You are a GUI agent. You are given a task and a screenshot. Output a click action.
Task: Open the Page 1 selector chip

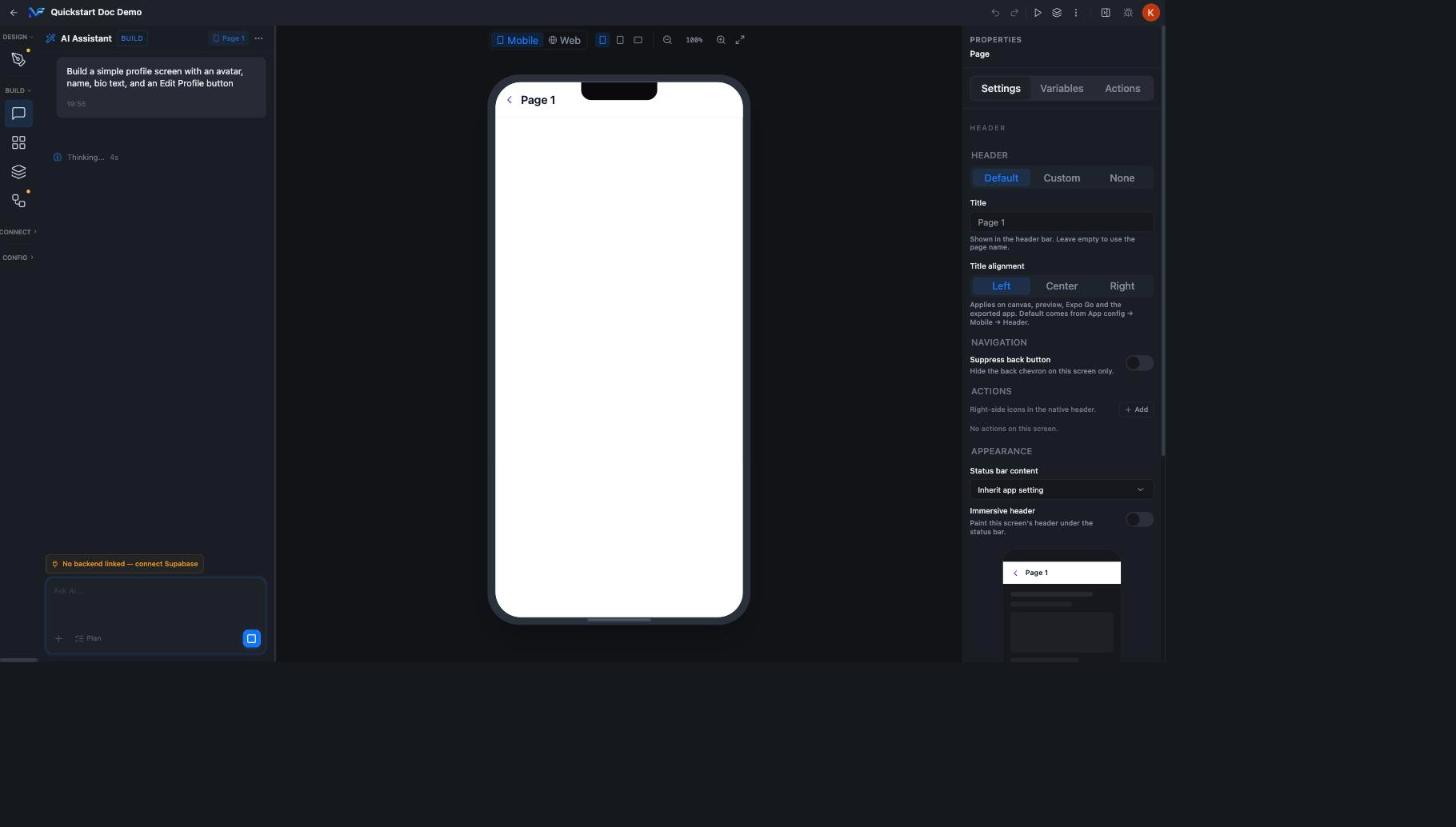point(228,38)
